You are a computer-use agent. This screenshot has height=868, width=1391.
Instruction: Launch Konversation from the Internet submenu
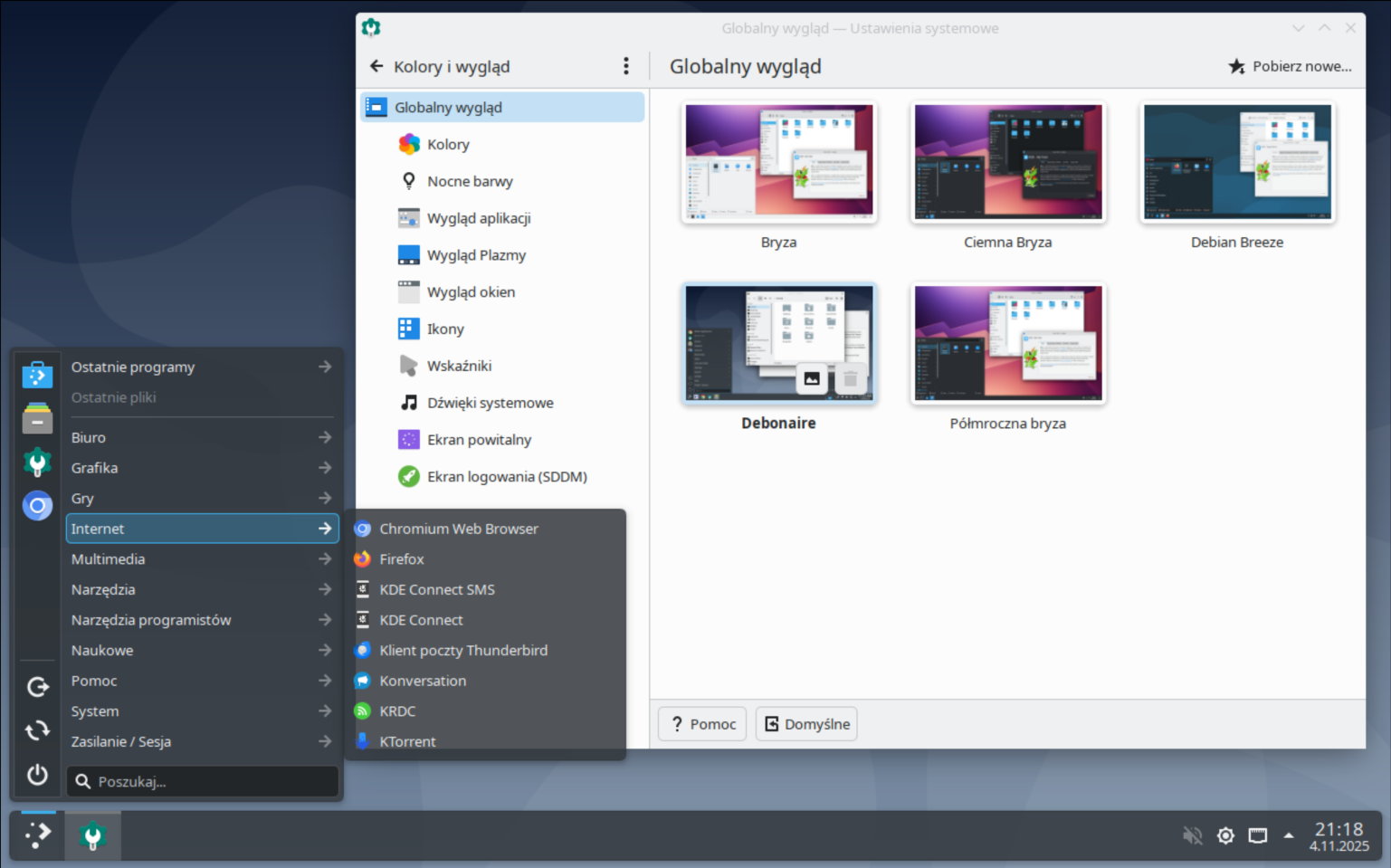(x=423, y=681)
